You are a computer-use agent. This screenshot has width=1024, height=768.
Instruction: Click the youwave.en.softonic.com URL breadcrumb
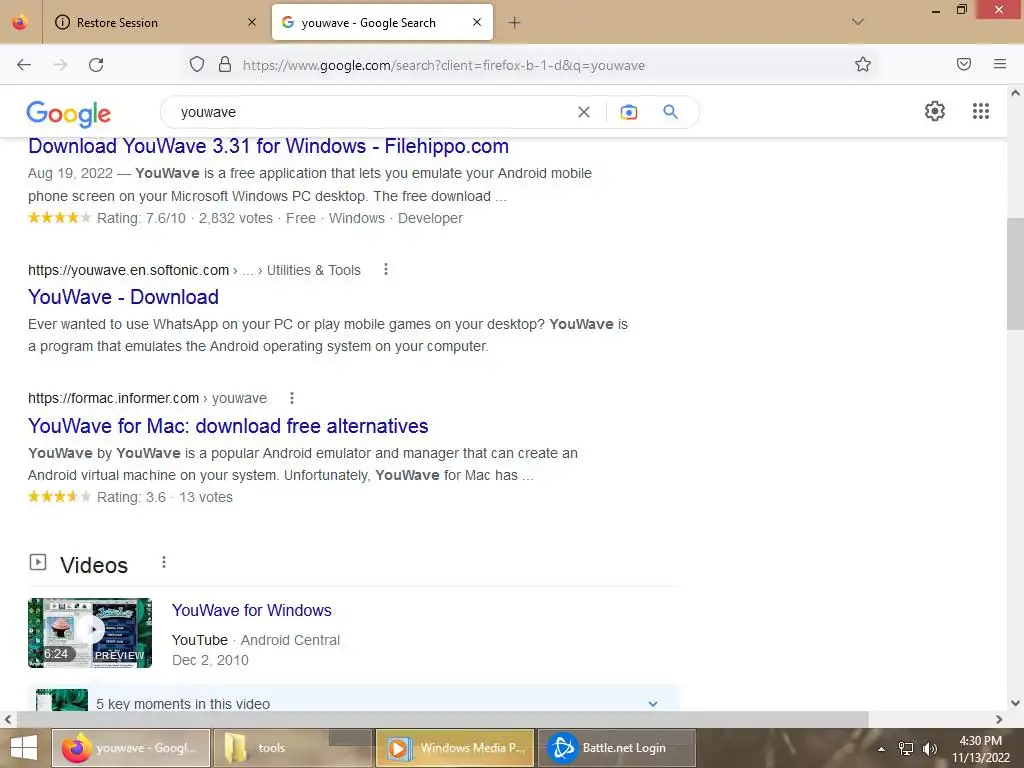(x=194, y=270)
